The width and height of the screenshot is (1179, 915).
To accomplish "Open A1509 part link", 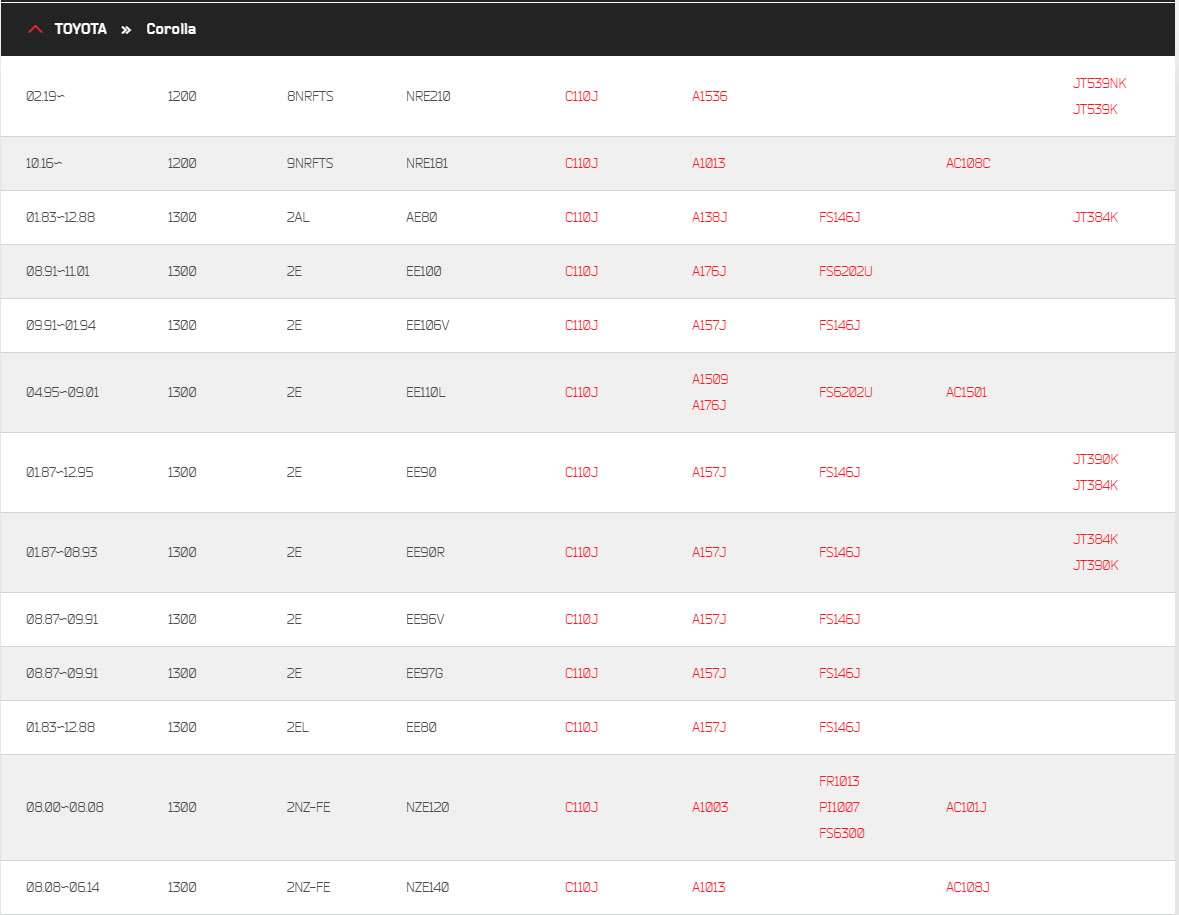I will coord(710,379).
